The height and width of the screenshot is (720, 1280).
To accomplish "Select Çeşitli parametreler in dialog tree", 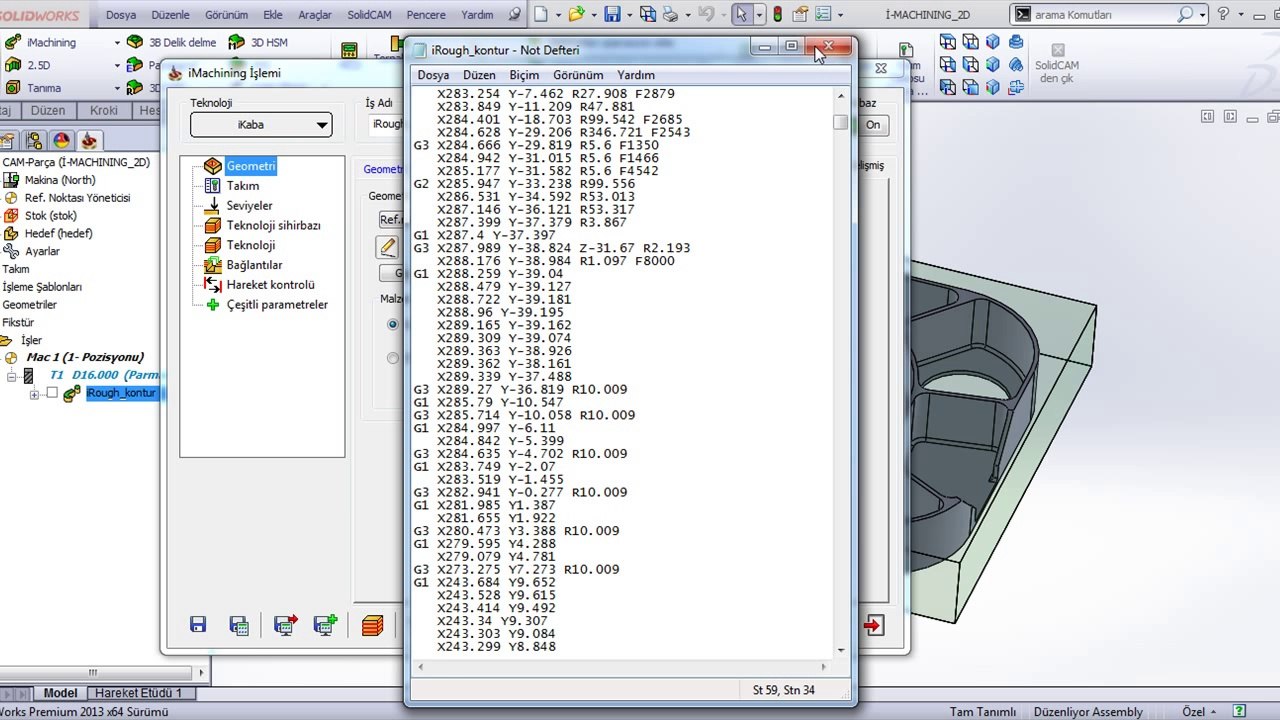I will pos(277,305).
